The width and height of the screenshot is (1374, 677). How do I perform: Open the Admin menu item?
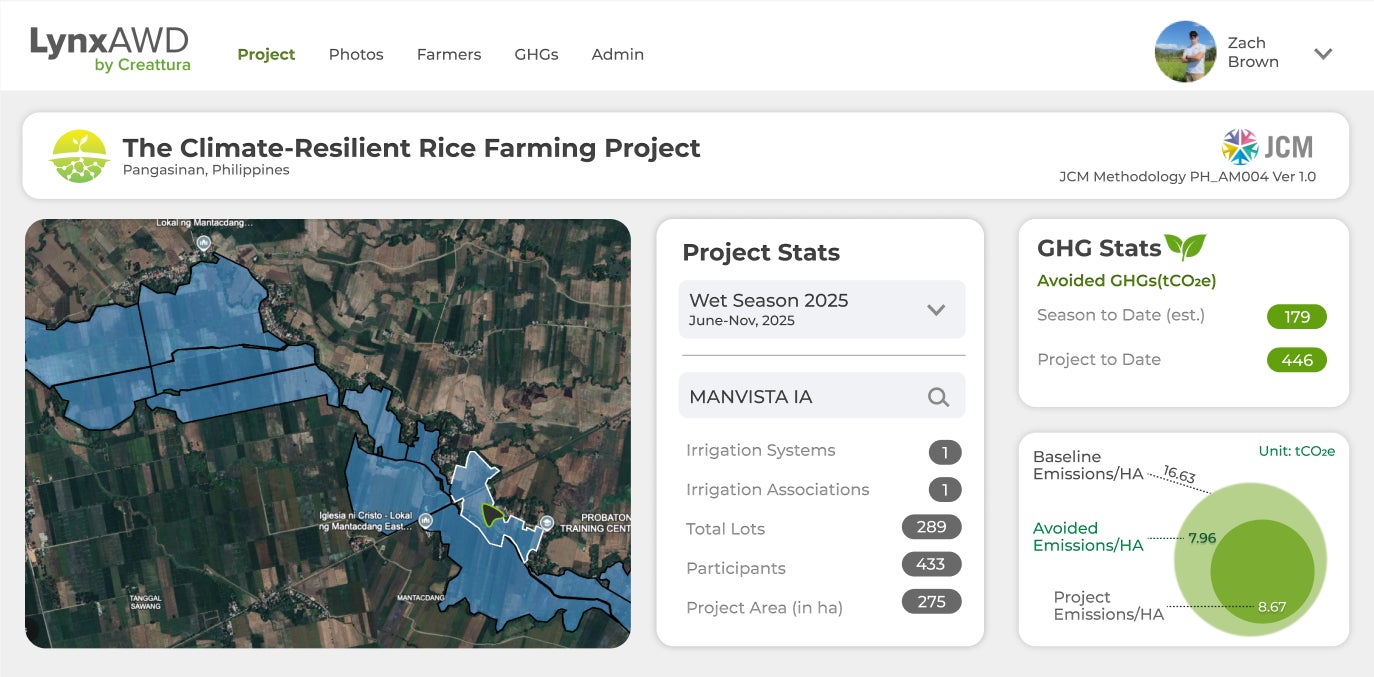617,55
